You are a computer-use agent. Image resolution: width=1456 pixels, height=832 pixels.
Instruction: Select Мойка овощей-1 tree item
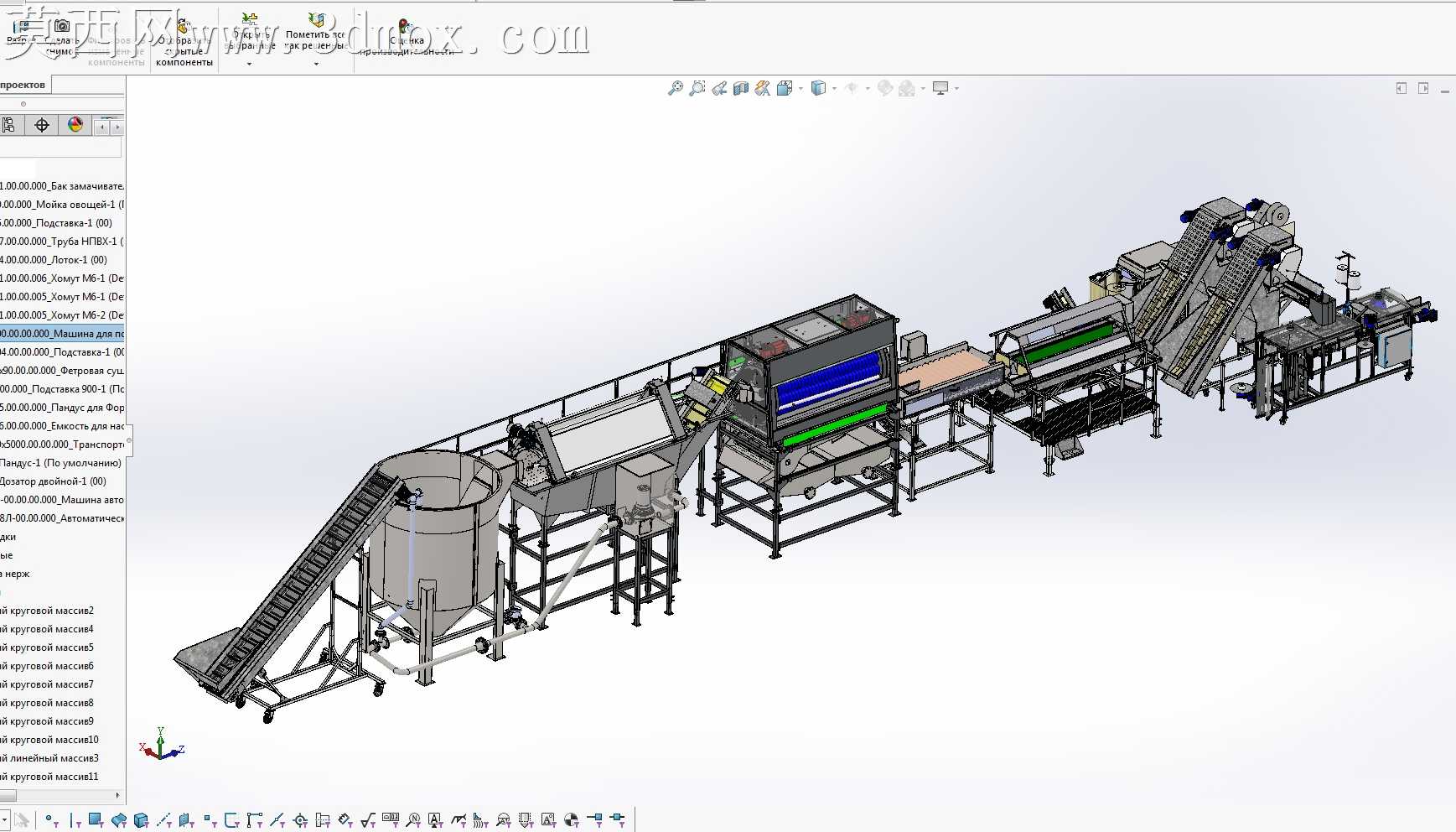tap(62, 205)
